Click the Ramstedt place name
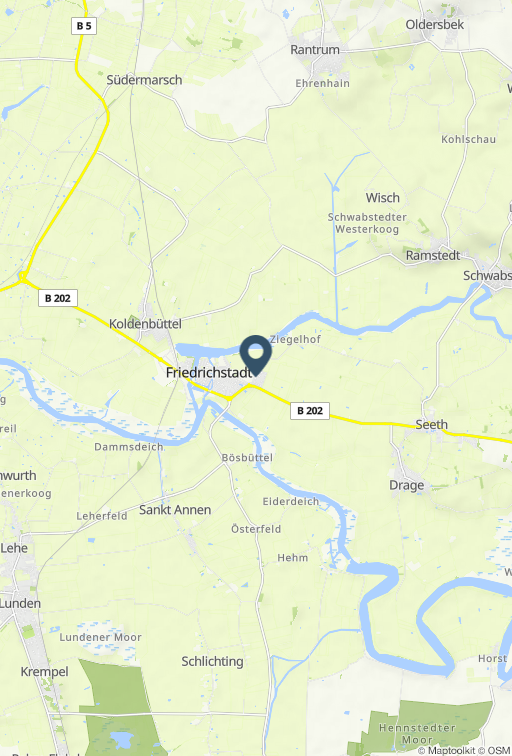The width and height of the screenshot is (512, 756). coord(433,256)
